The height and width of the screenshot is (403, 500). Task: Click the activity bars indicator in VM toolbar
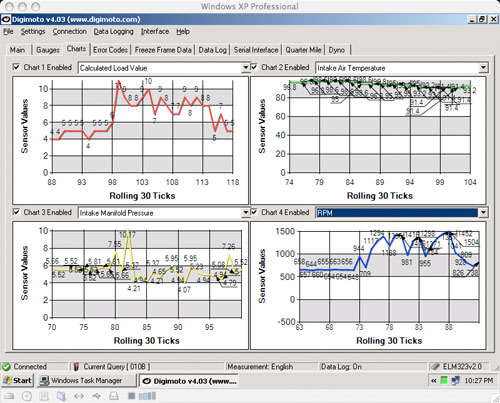[147, 396]
